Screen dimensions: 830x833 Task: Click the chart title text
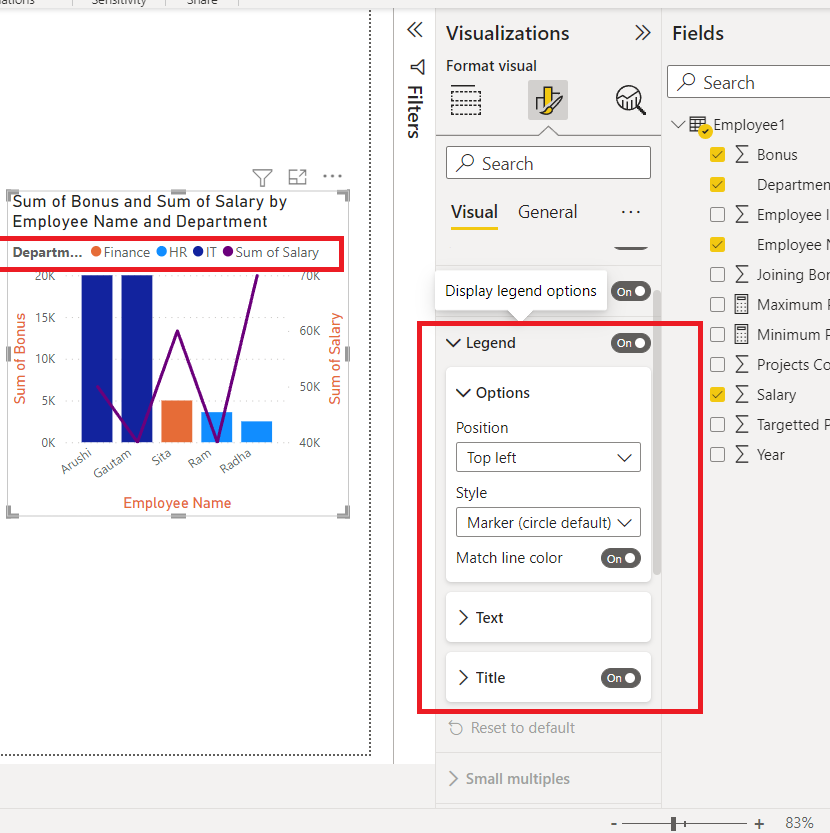[149, 211]
